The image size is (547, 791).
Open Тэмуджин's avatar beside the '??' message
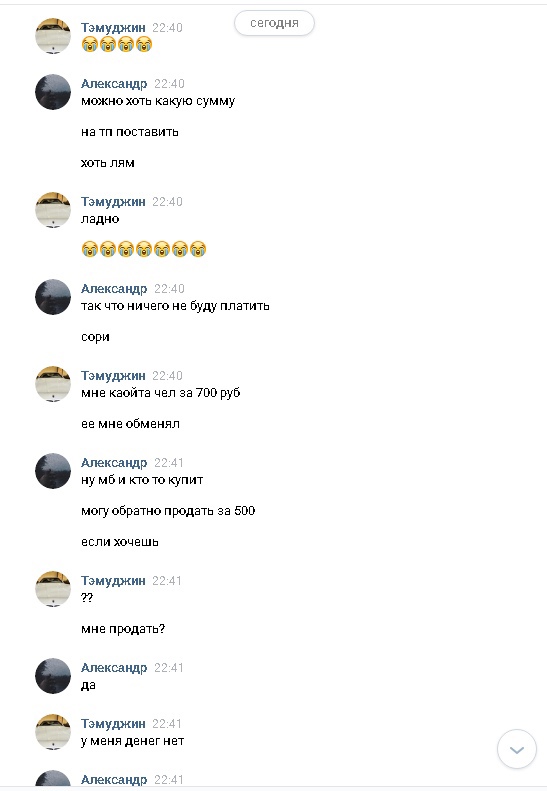[53, 589]
